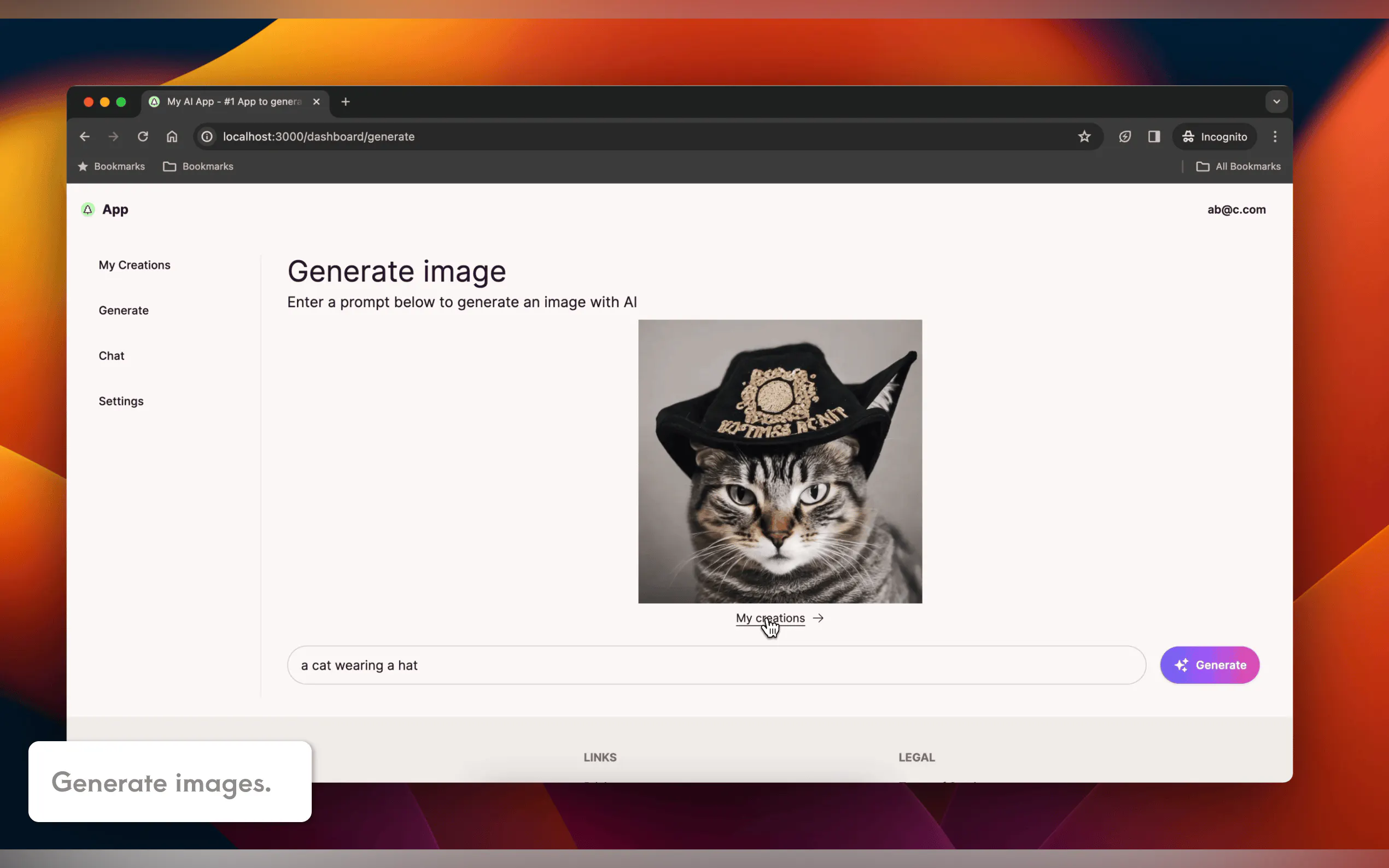Follow the My creations link below image
Screen dimensions: 1389x868
[x=771, y=618]
